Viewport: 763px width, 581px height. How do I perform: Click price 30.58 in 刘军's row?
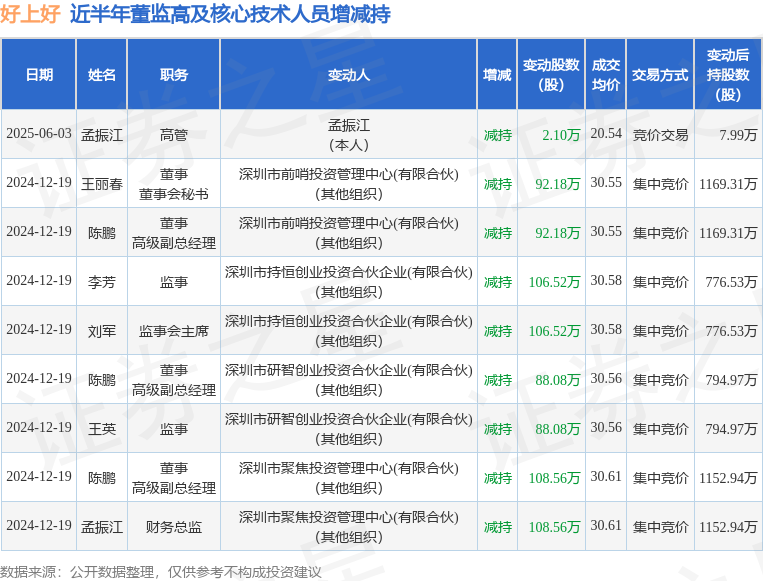[606, 329]
